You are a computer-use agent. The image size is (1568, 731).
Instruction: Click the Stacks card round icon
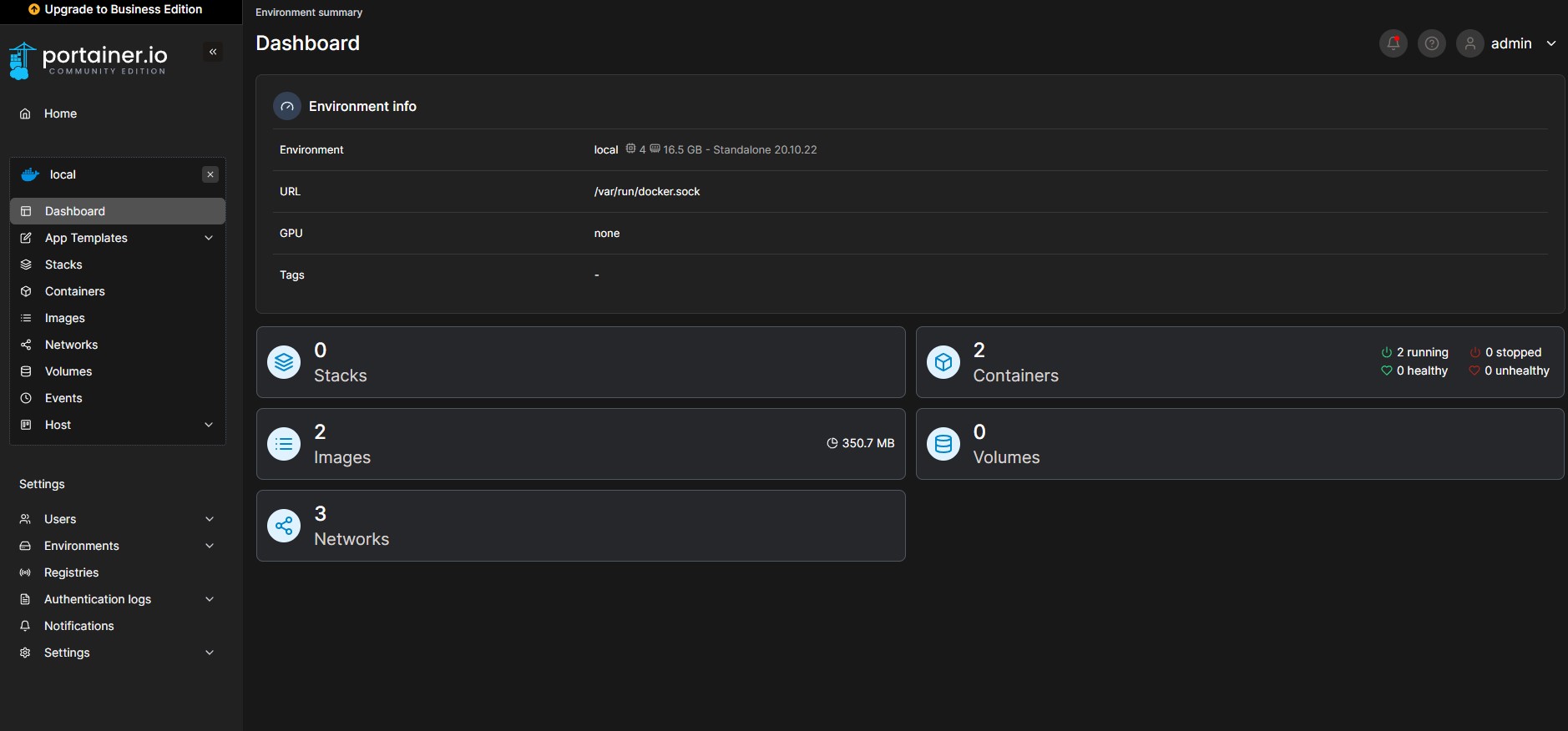(284, 362)
